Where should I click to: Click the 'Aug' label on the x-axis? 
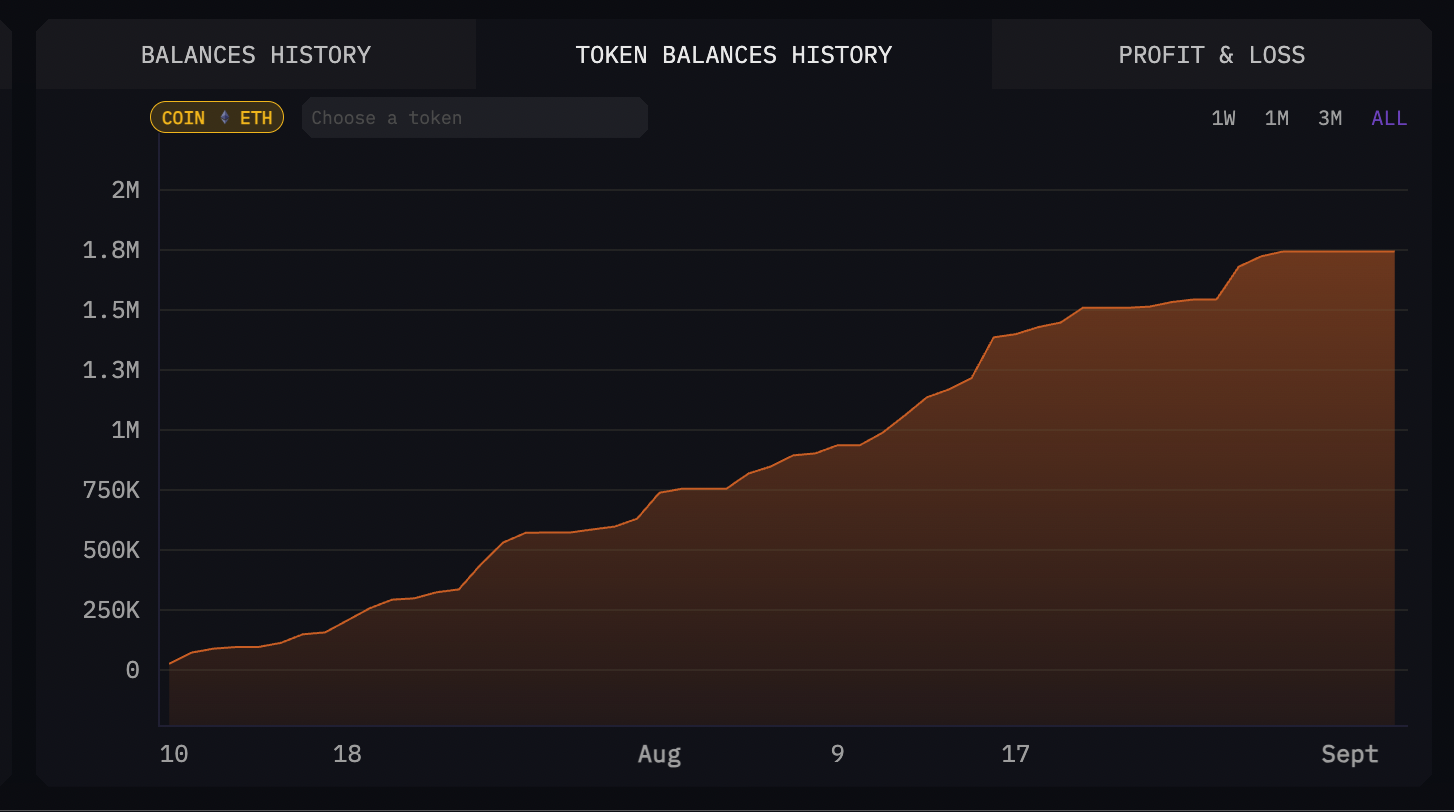point(659,754)
